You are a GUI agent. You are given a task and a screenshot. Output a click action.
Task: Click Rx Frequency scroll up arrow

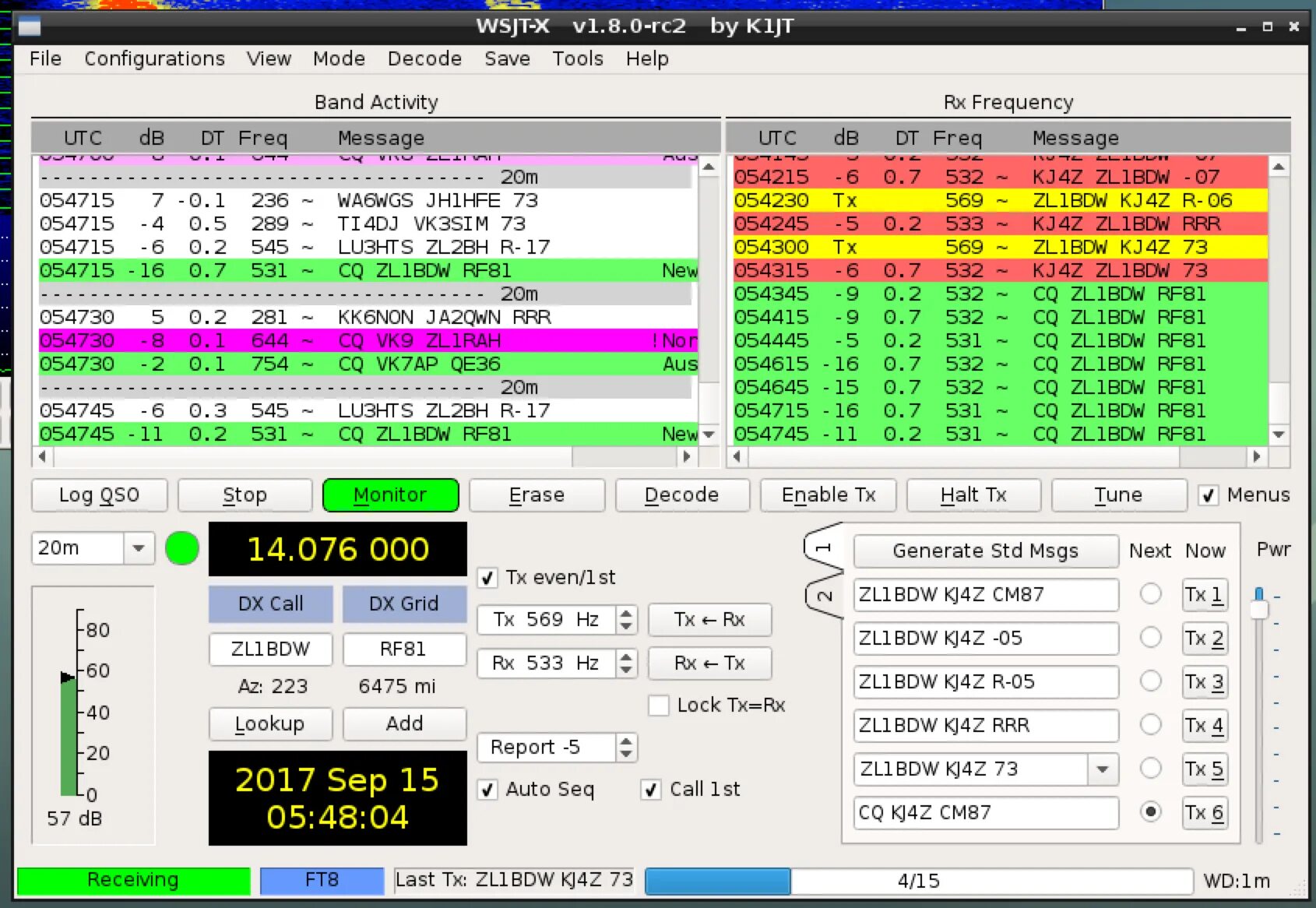pos(1279,167)
